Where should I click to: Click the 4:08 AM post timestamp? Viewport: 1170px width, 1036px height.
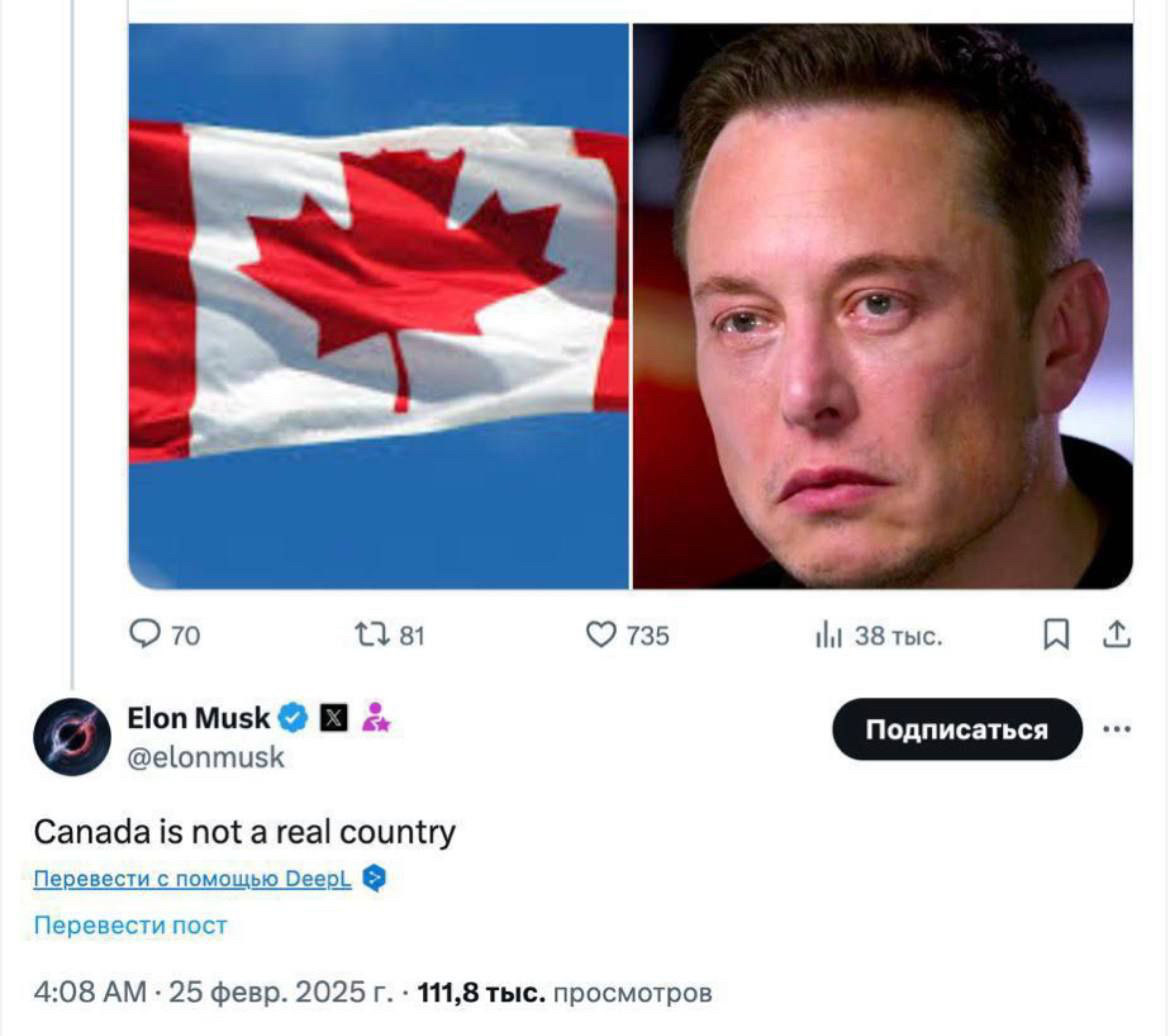point(90,993)
